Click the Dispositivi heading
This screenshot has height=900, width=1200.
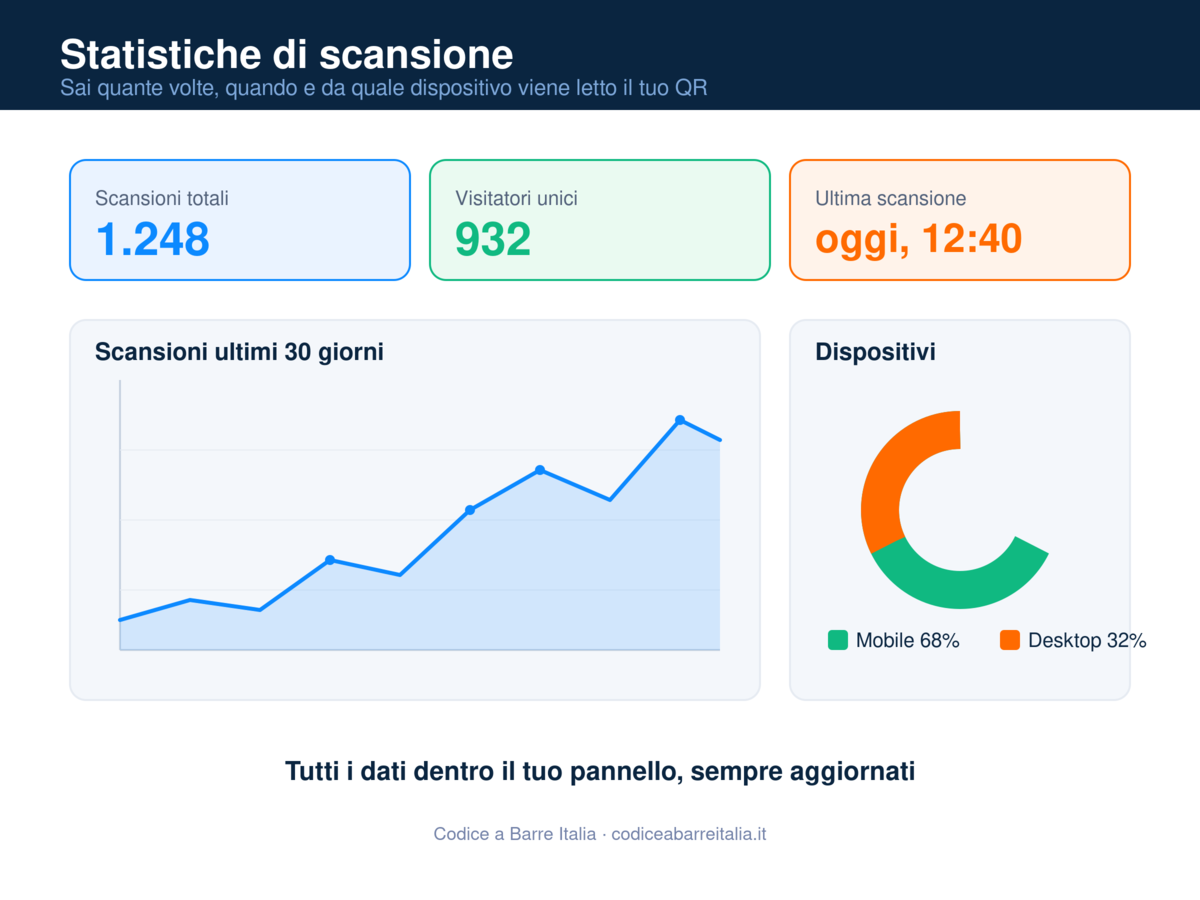876,352
